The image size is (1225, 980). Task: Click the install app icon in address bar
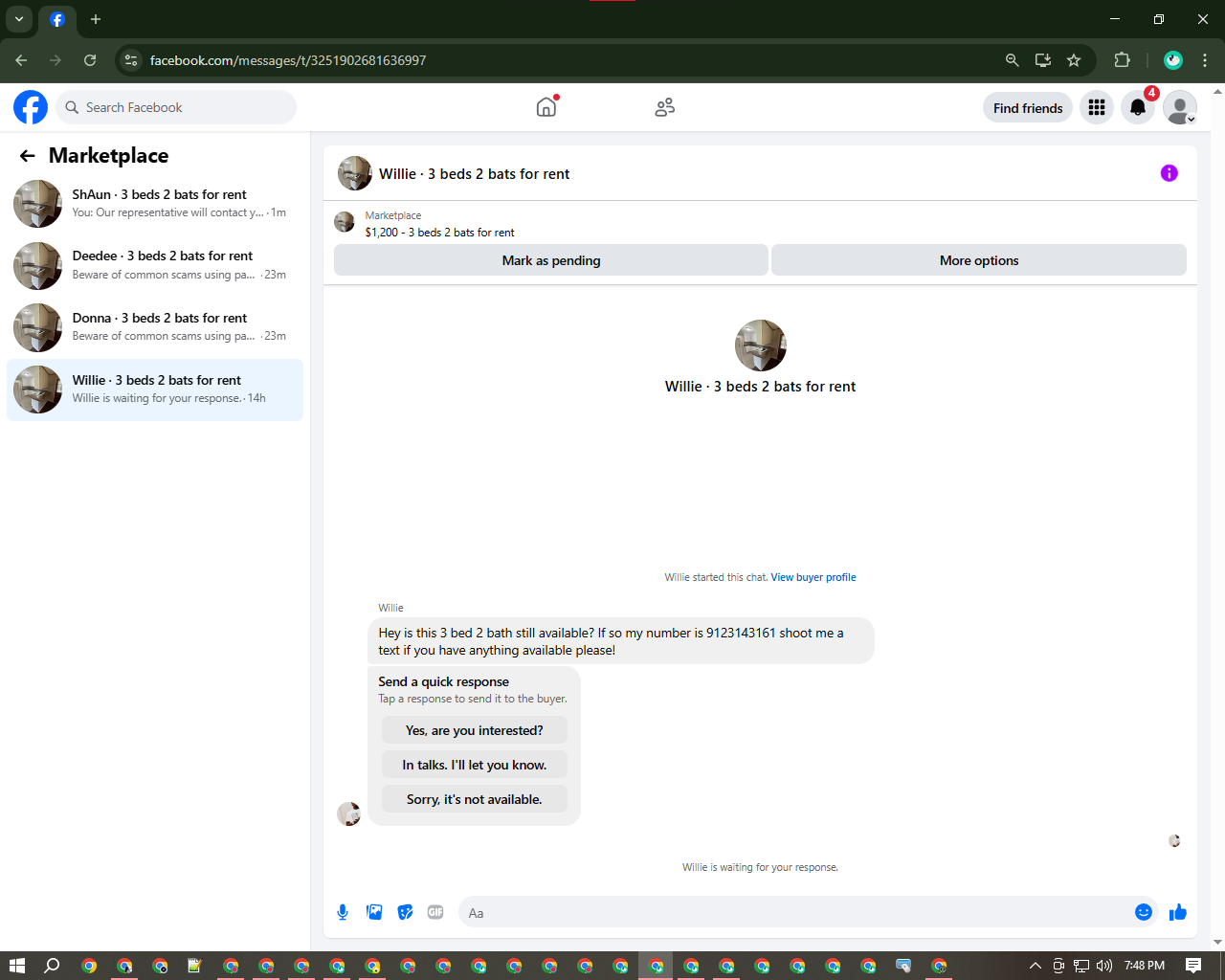tap(1043, 60)
